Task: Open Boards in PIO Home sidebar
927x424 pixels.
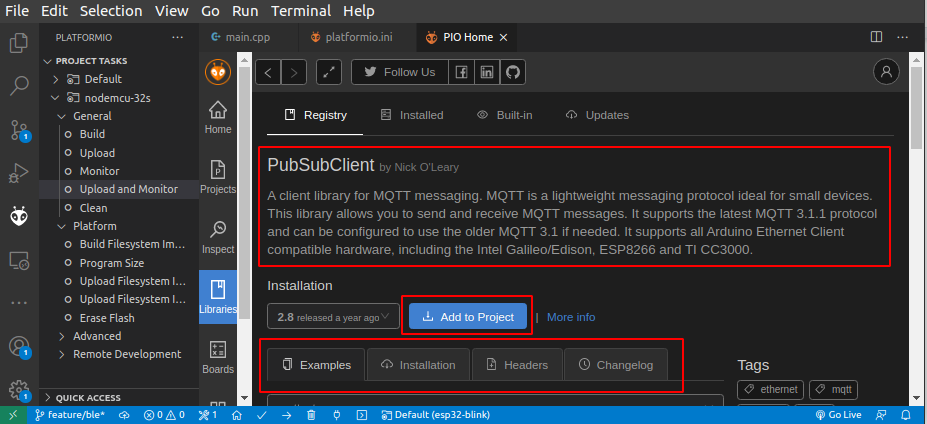Action: [x=218, y=357]
